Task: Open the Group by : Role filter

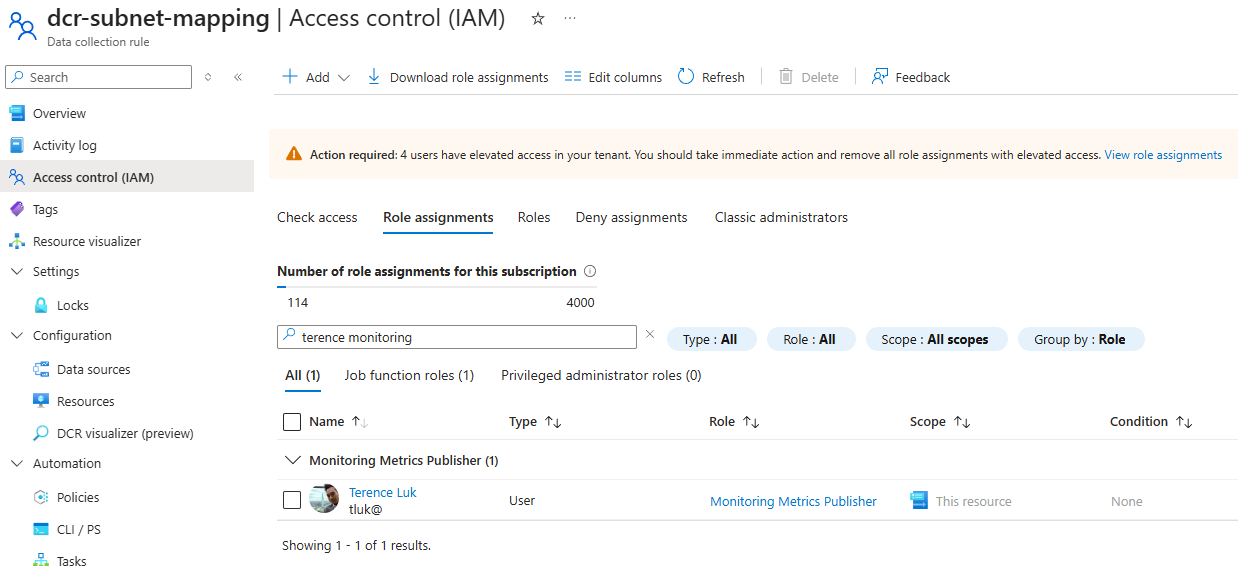Action: [x=1080, y=339]
